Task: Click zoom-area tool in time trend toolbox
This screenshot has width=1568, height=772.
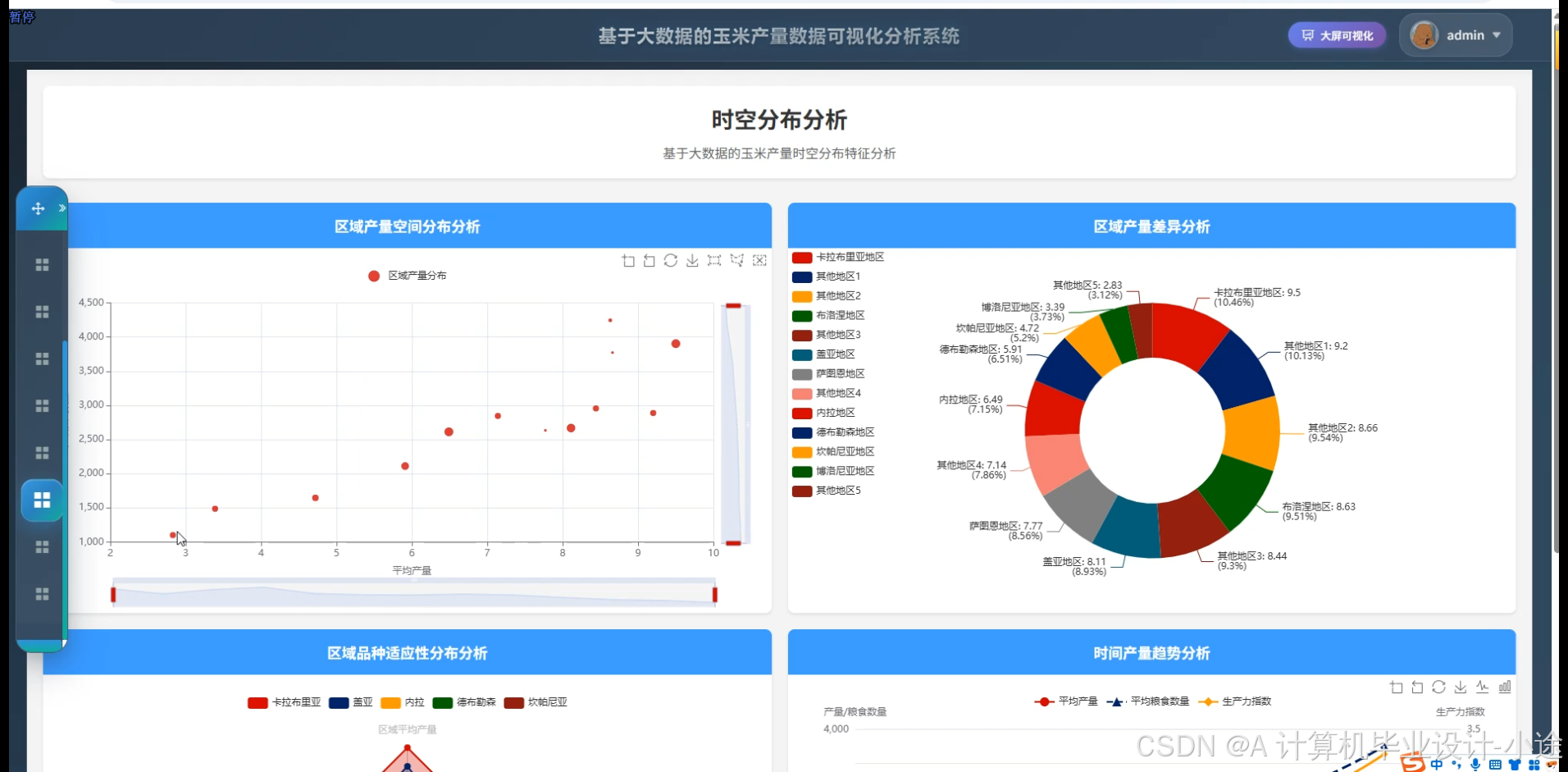Action: point(1396,687)
